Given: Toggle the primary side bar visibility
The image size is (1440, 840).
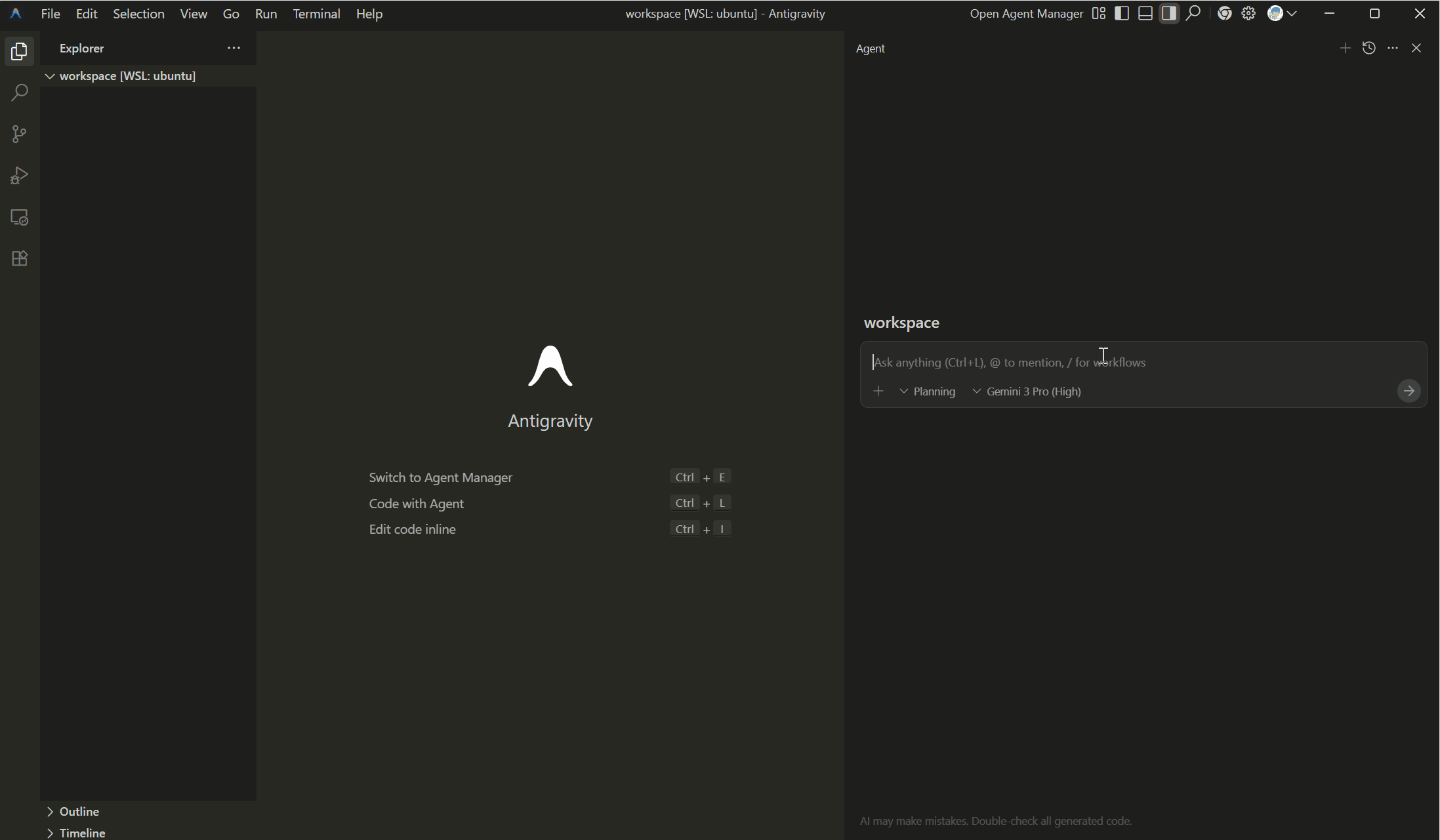Looking at the screenshot, I should coord(1122,14).
